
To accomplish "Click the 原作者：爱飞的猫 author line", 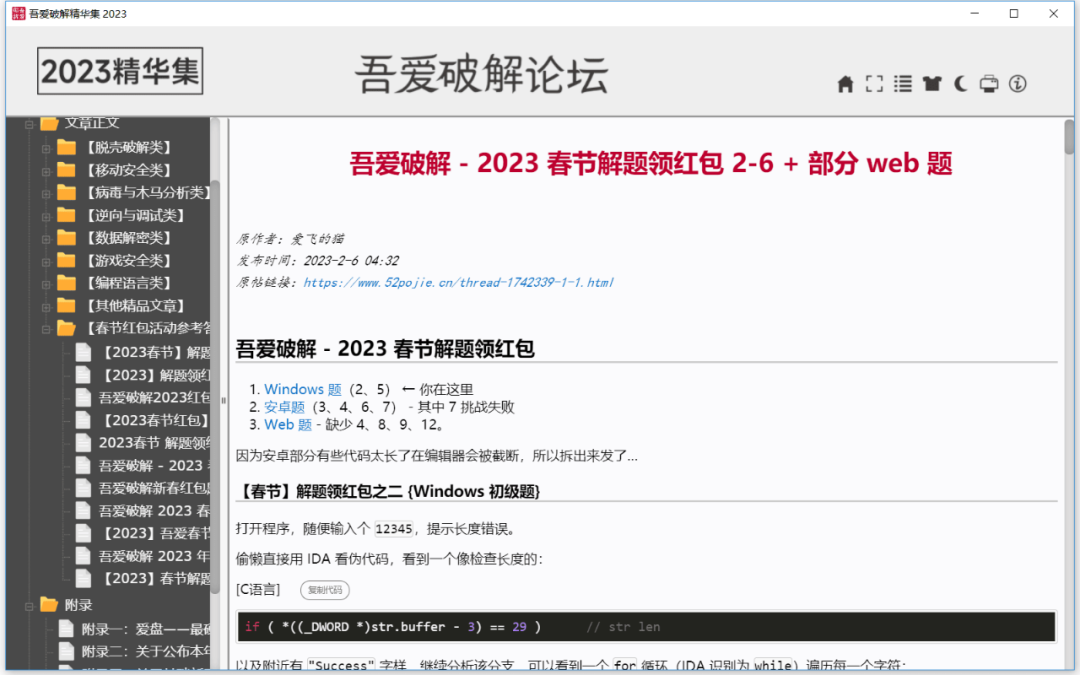I will click(290, 239).
